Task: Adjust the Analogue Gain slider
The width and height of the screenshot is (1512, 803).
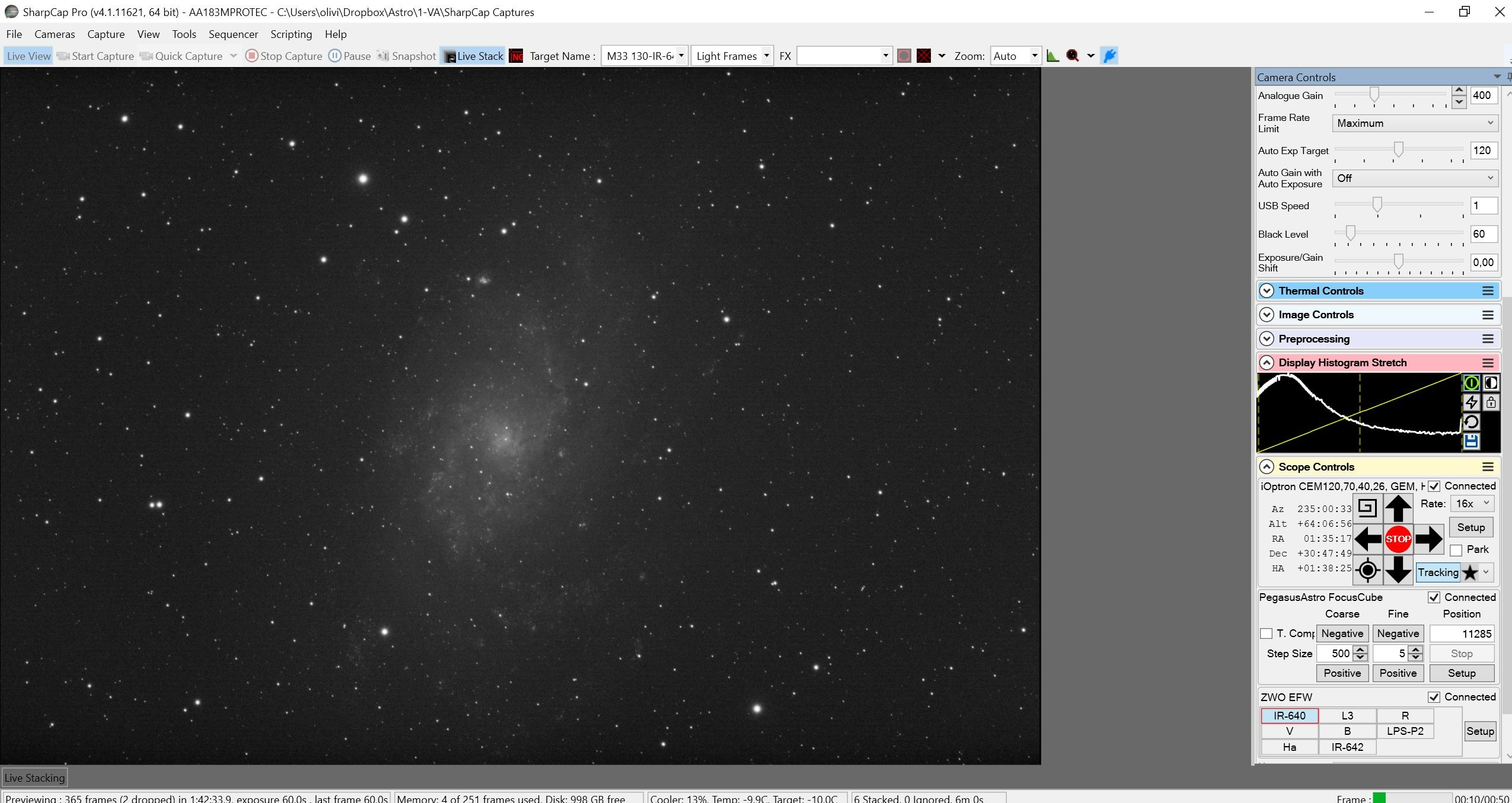Action: click(1374, 95)
